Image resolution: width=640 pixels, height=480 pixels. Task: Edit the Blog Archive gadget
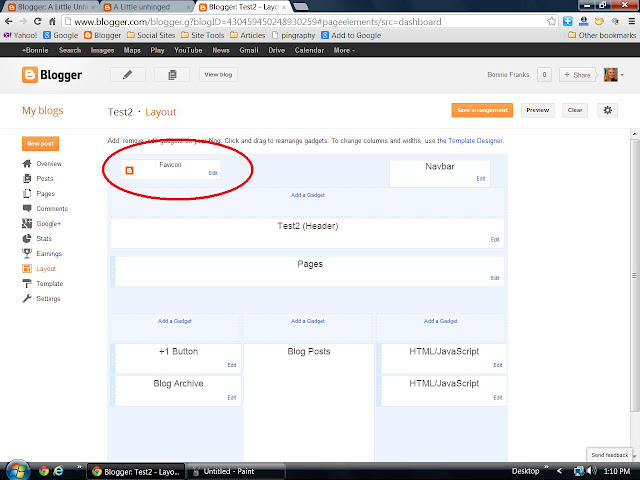click(232, 398)
